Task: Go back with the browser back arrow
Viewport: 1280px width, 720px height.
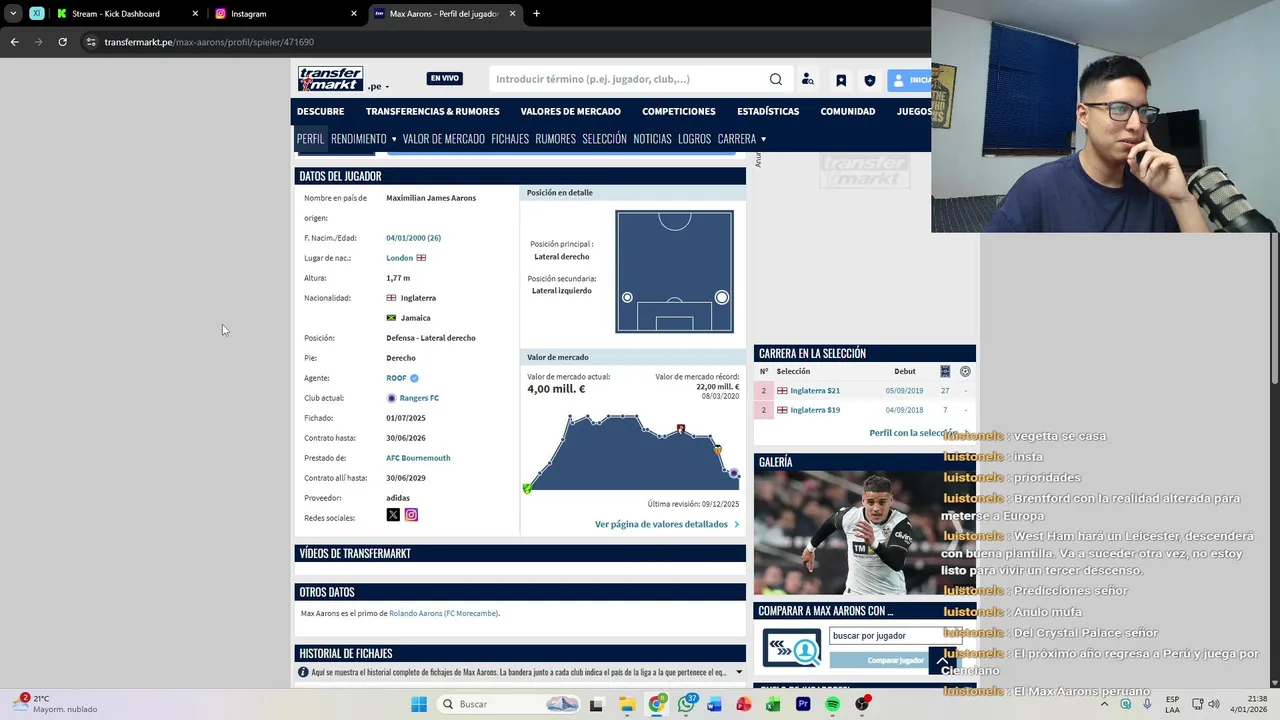Action: [x=14, y=42]
